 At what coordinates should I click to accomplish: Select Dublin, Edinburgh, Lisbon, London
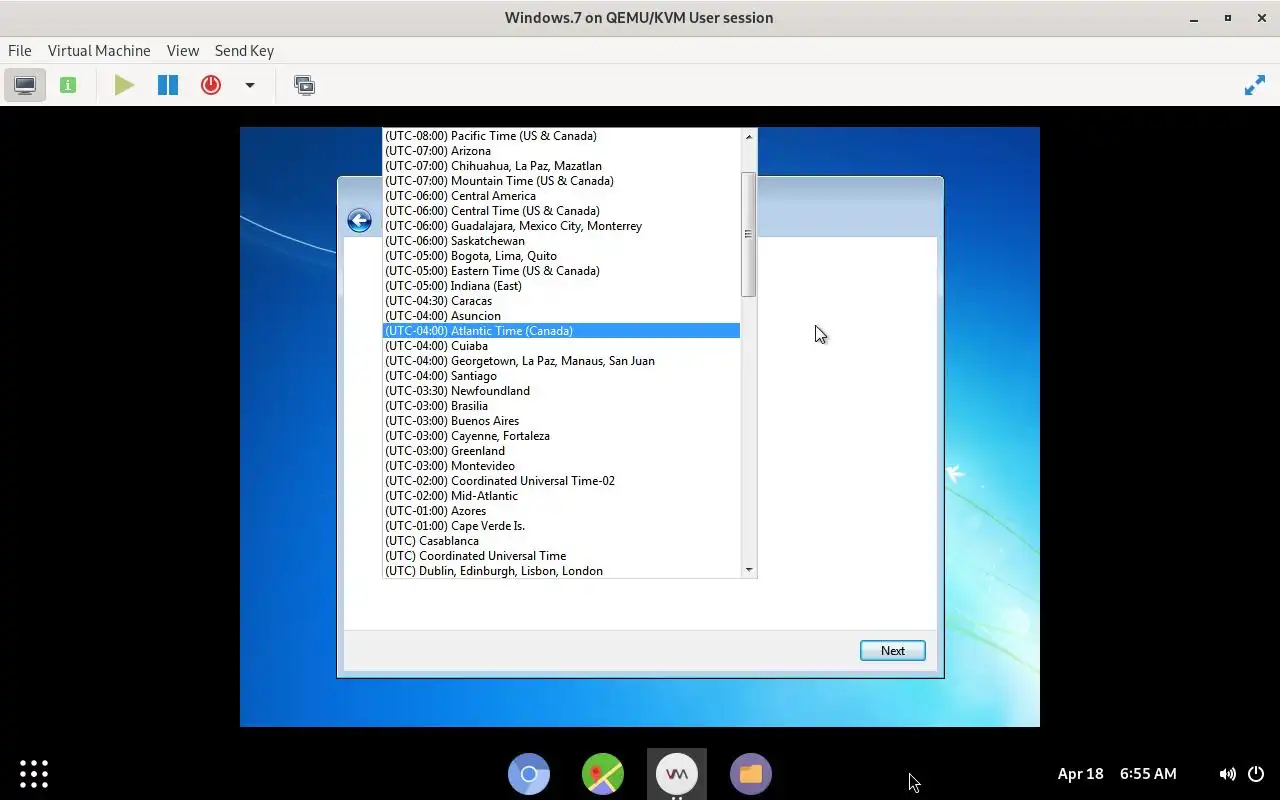[561, 570]
